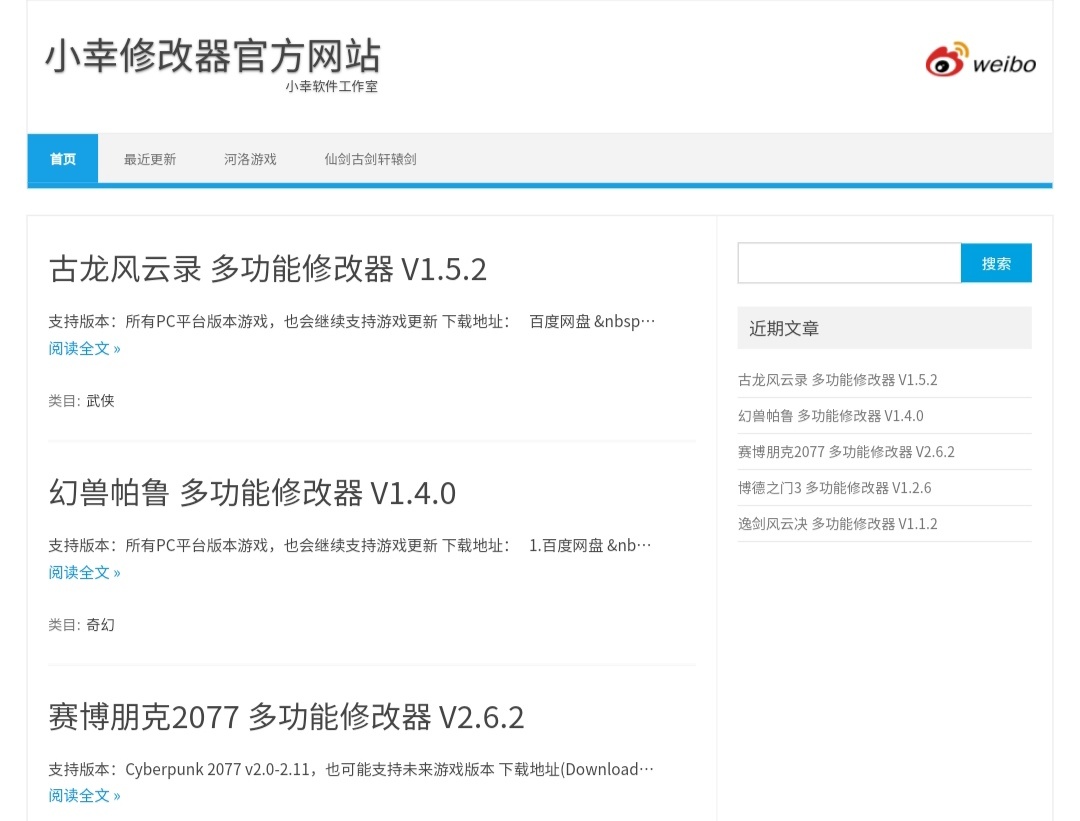
Task: Click the Cyberpunk 2077 v2.0-2.11 excerpt text
Action: (x=351, y=769)
